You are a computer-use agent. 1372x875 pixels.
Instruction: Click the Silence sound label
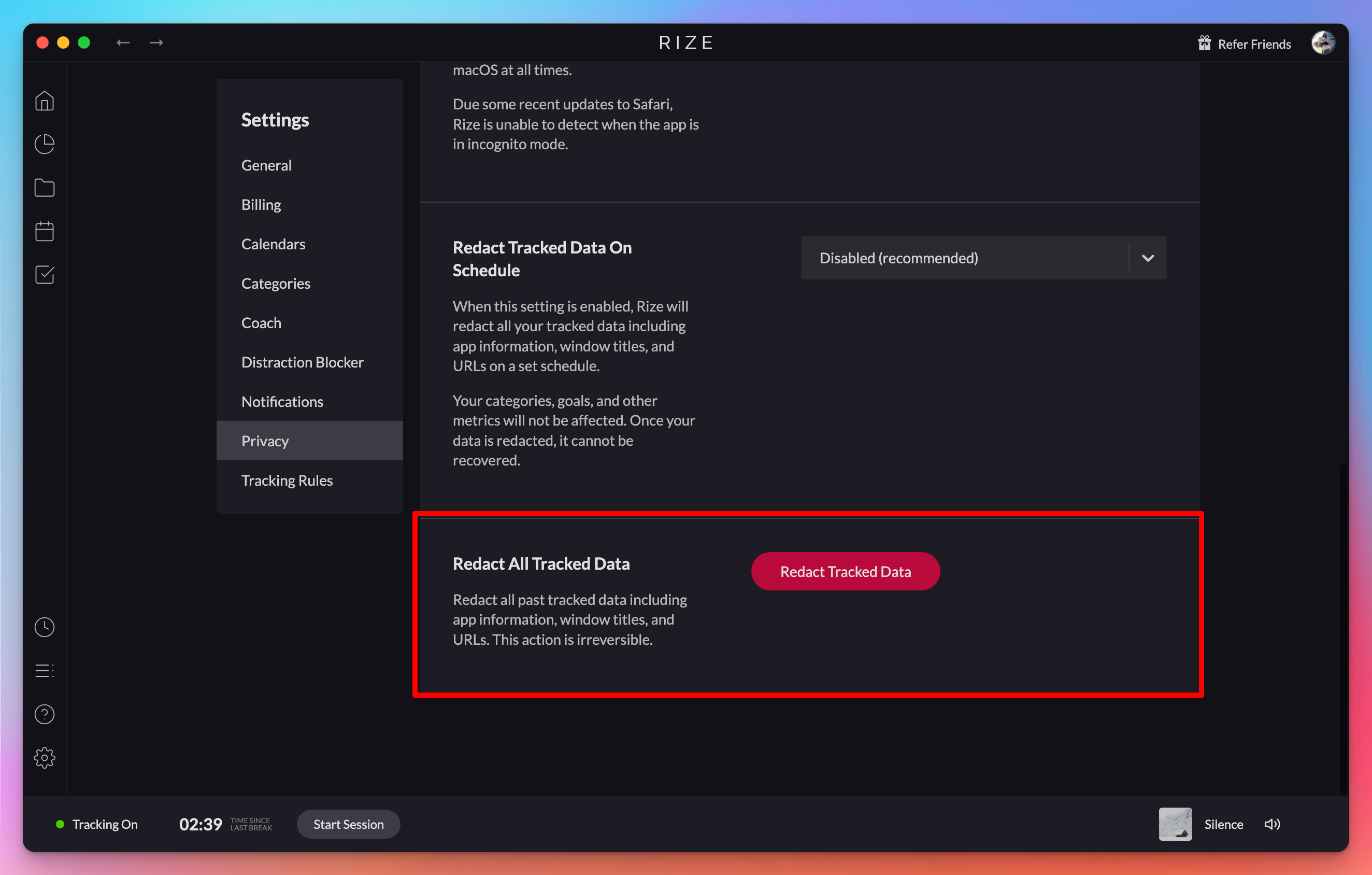1223,824
